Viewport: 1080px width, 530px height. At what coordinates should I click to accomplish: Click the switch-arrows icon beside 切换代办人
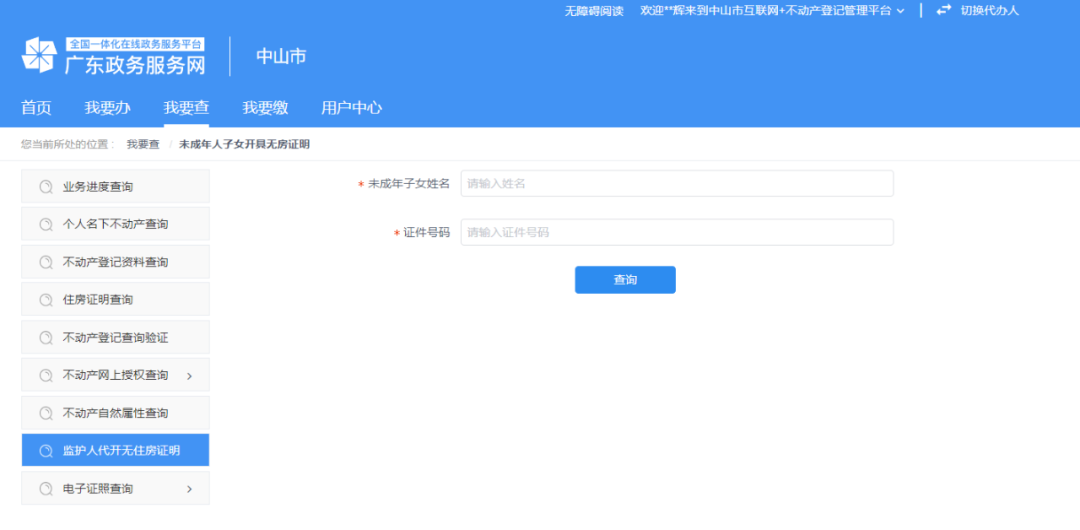coord(944,10)
